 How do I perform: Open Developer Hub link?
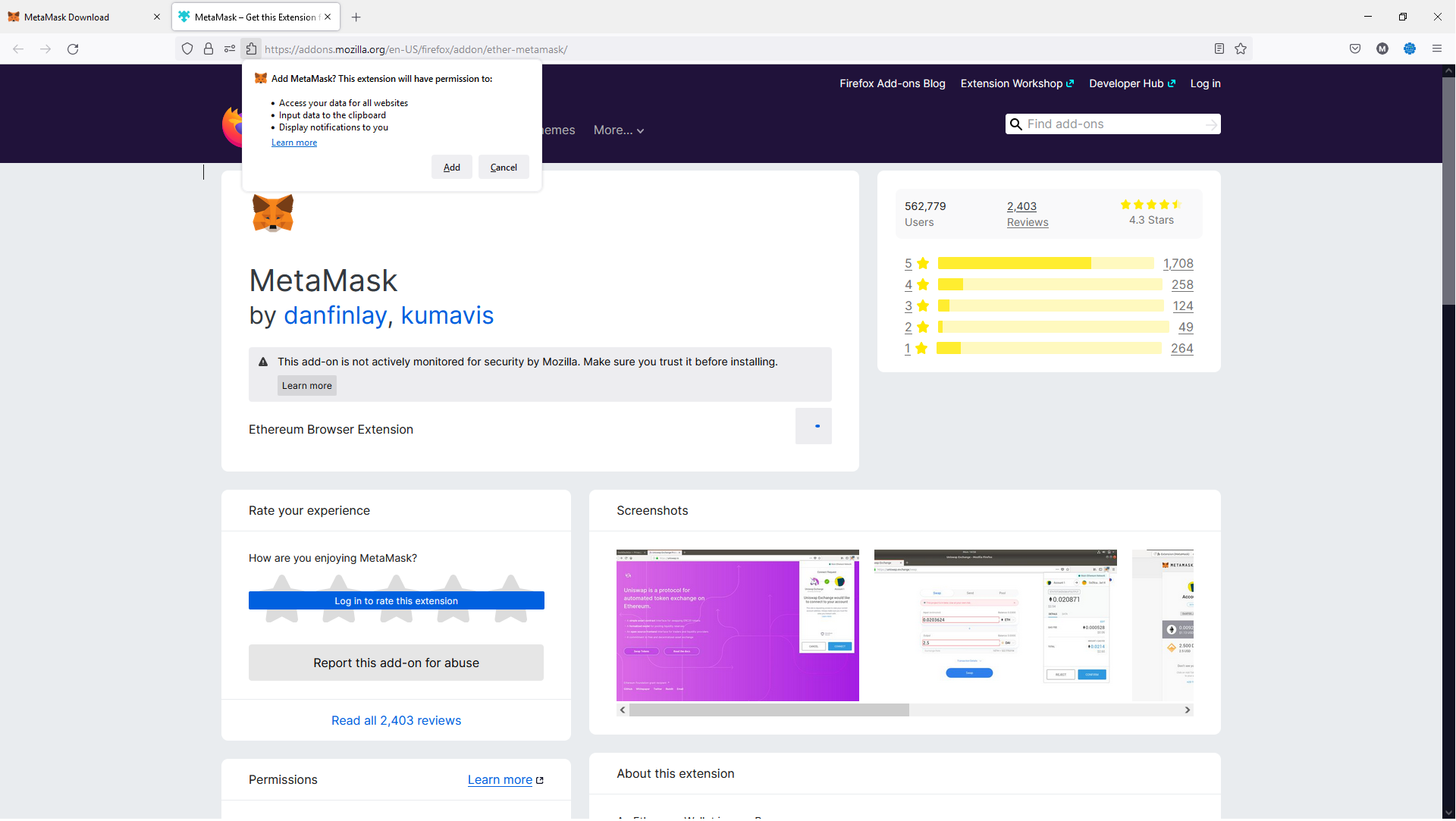click(x=1132, y=83)
